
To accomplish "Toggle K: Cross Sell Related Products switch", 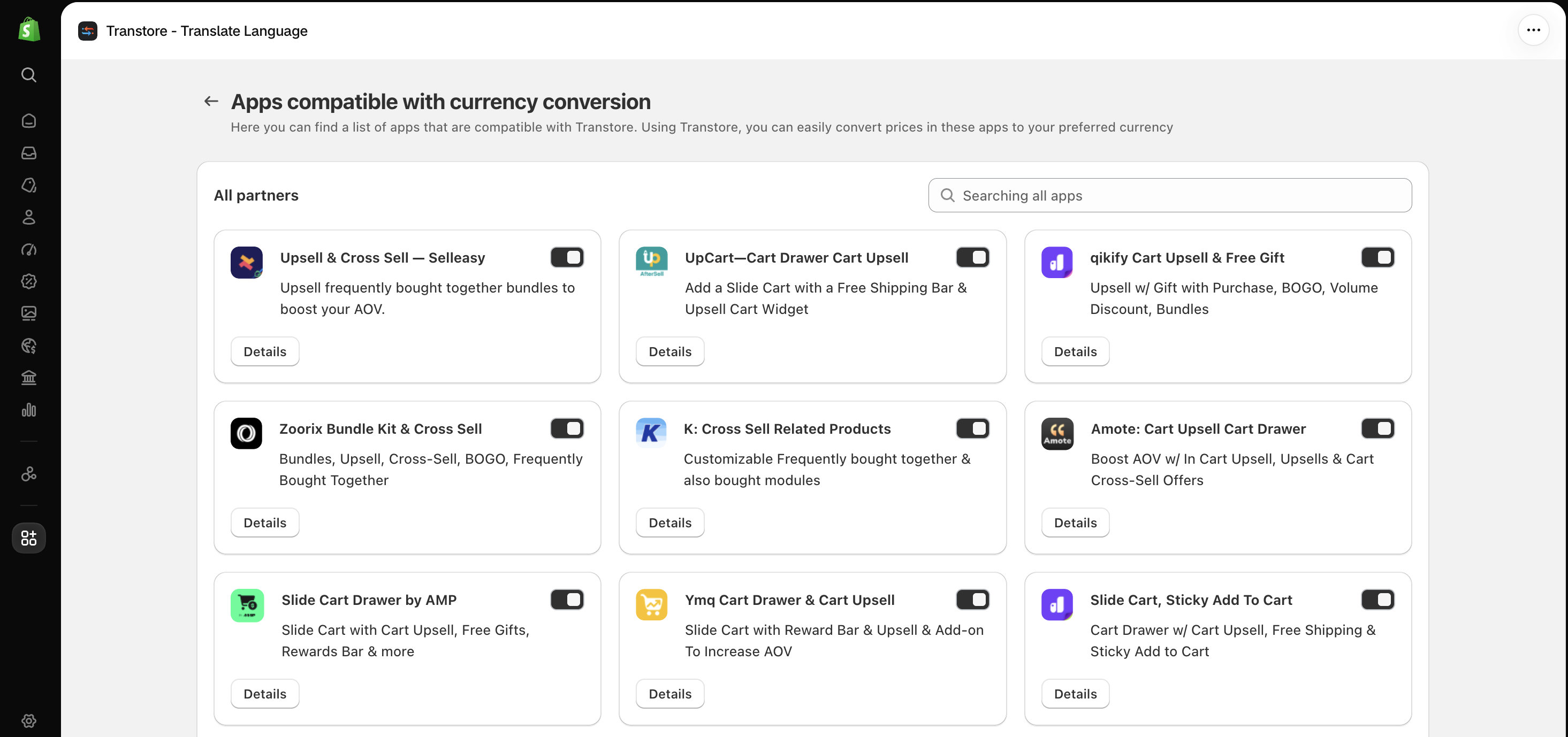I will [x=972, y=429].
